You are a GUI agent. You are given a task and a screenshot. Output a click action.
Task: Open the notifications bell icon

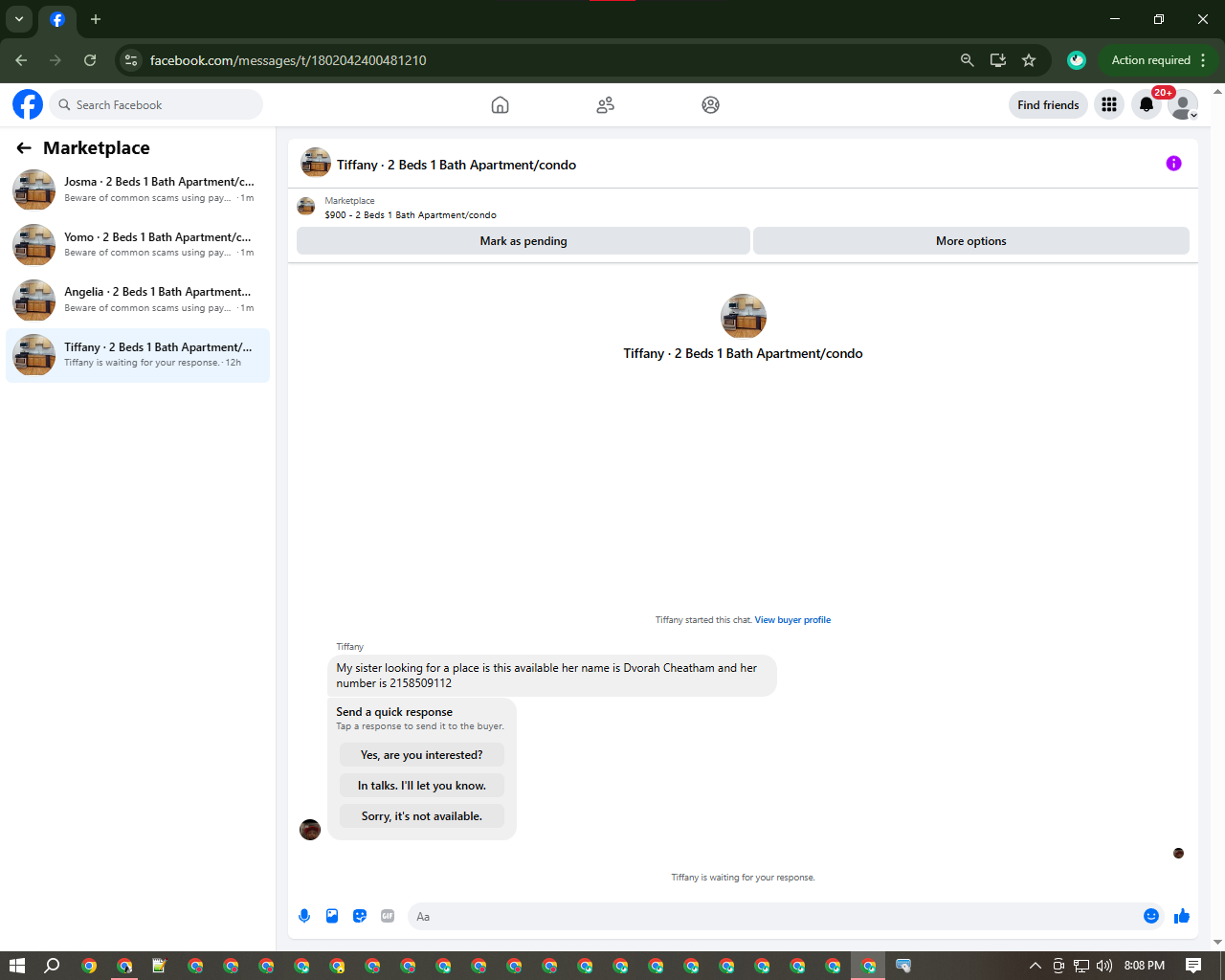[1147, 105]
